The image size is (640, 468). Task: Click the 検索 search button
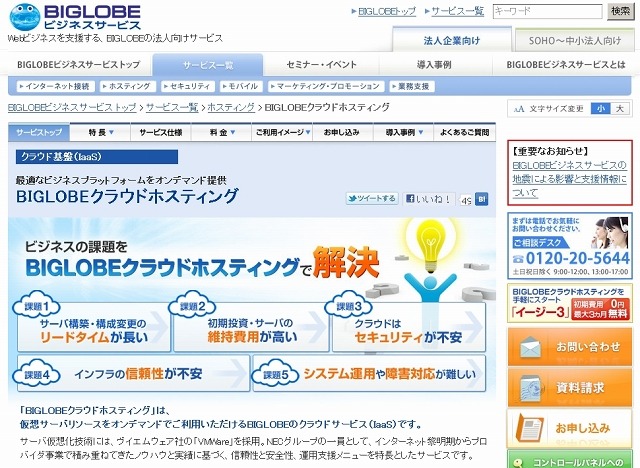coord(620,11)
